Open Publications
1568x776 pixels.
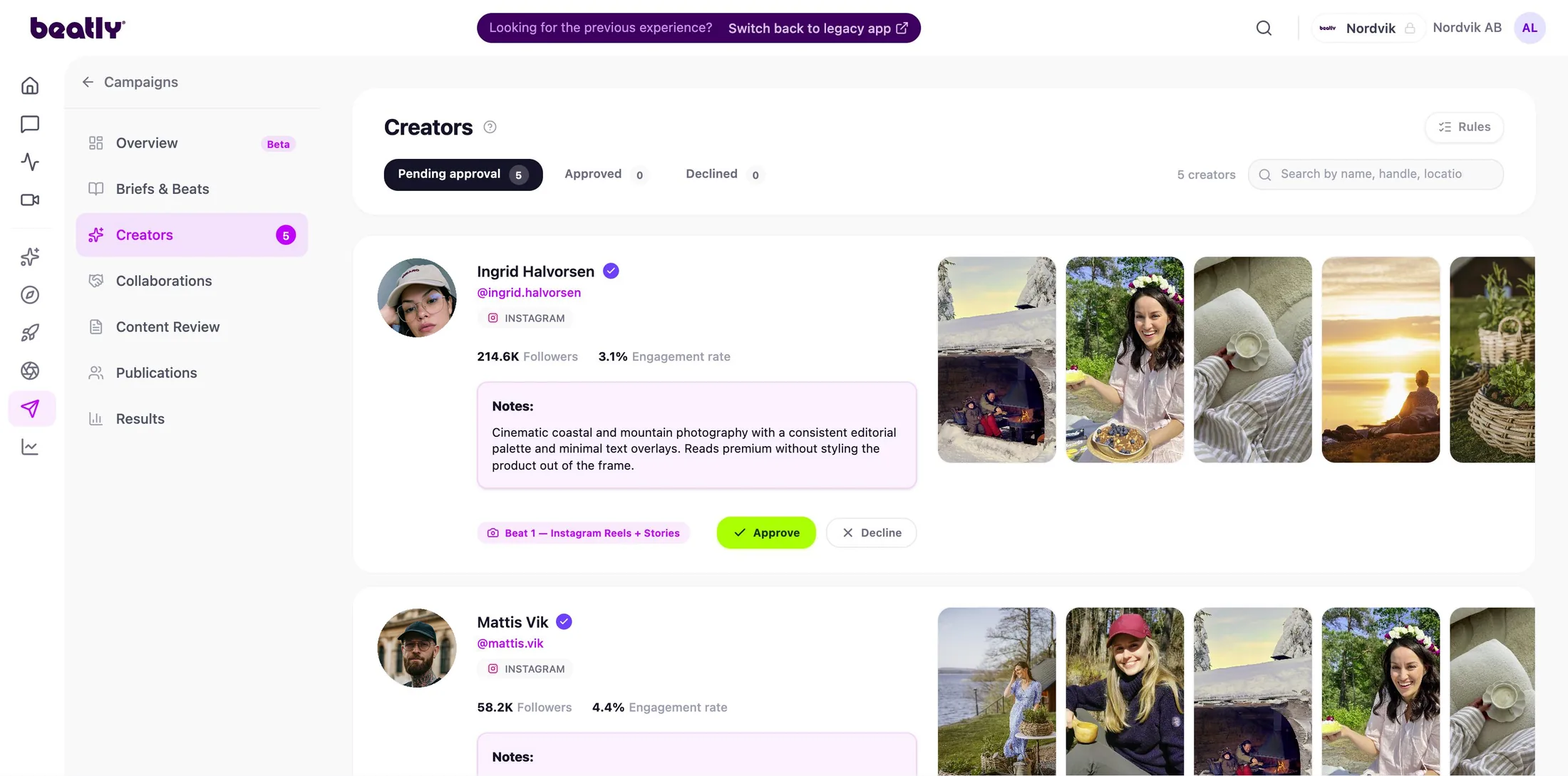(x=192, y=373)
